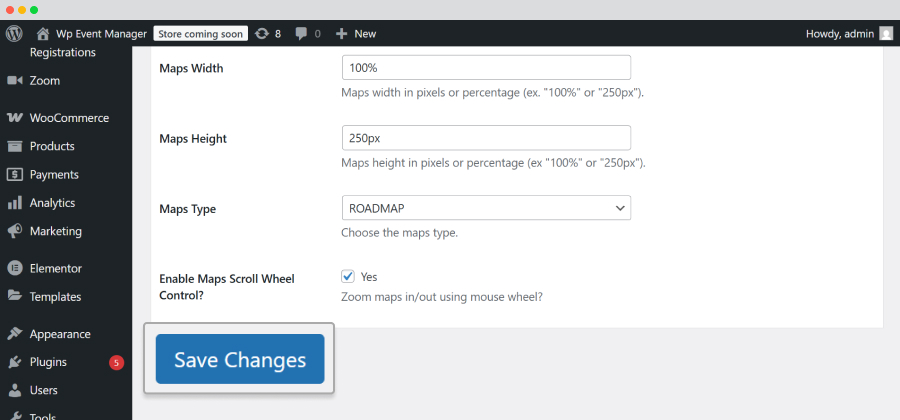
Task: Click the updates refresh icon
Action: tap(262, 34)
